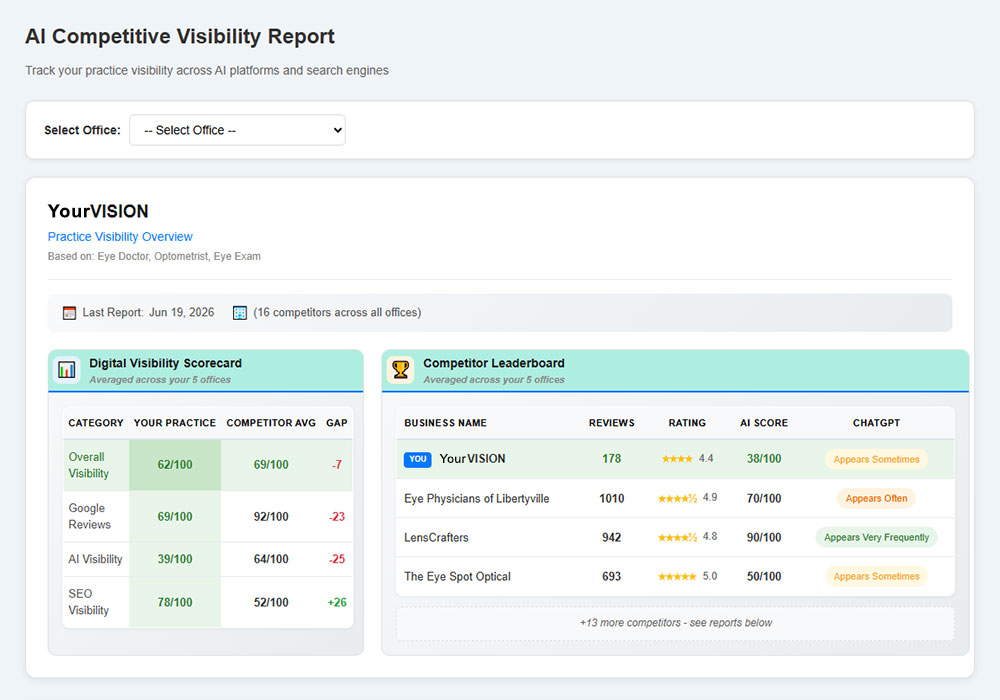Select the AI Visibility row label
Screen dimensions: 1000x700
tap(95, 559)
